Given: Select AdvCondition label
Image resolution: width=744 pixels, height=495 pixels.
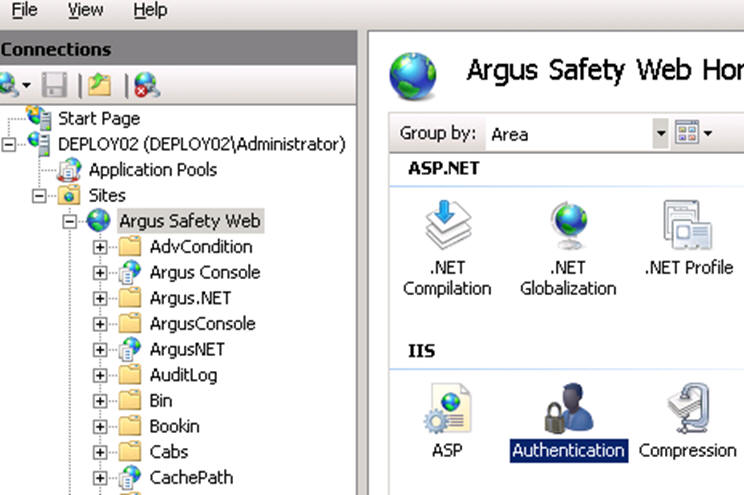Looking at the screenshot, I should 201,247.
